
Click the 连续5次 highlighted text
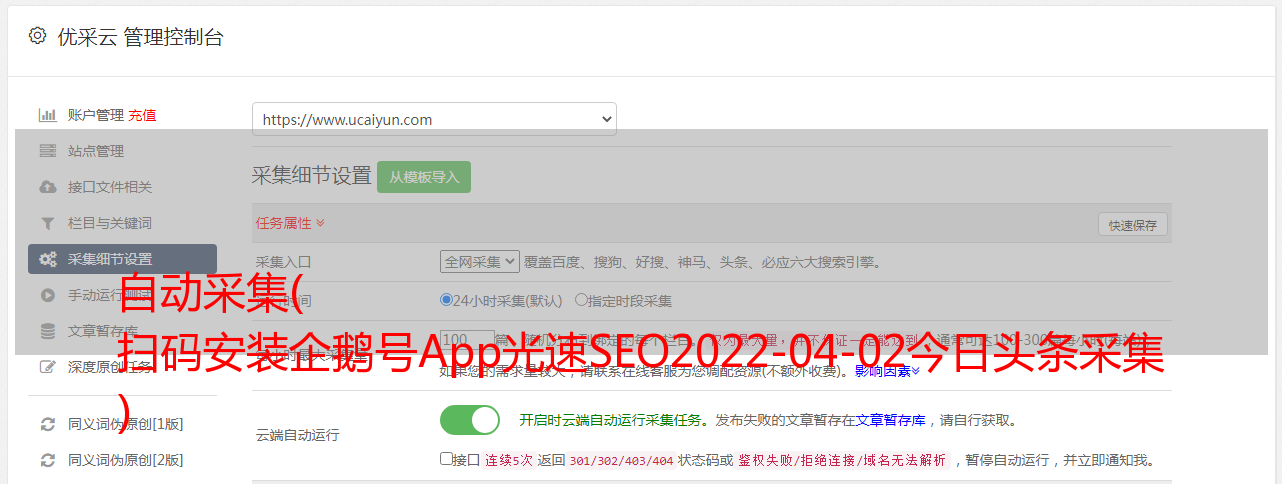[509, 460]
